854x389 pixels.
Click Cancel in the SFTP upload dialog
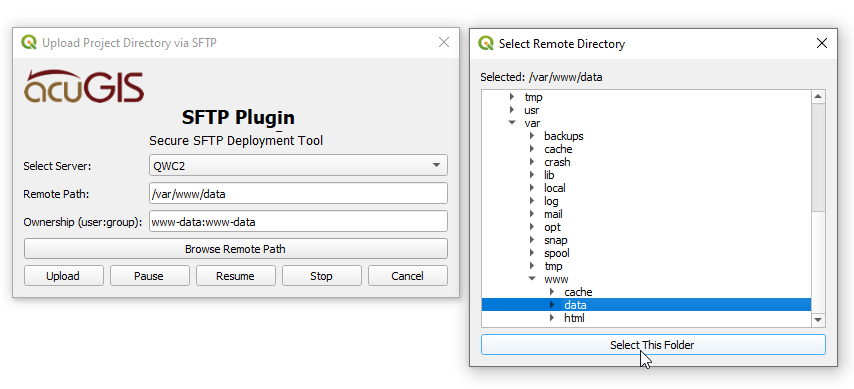(407, 276)
